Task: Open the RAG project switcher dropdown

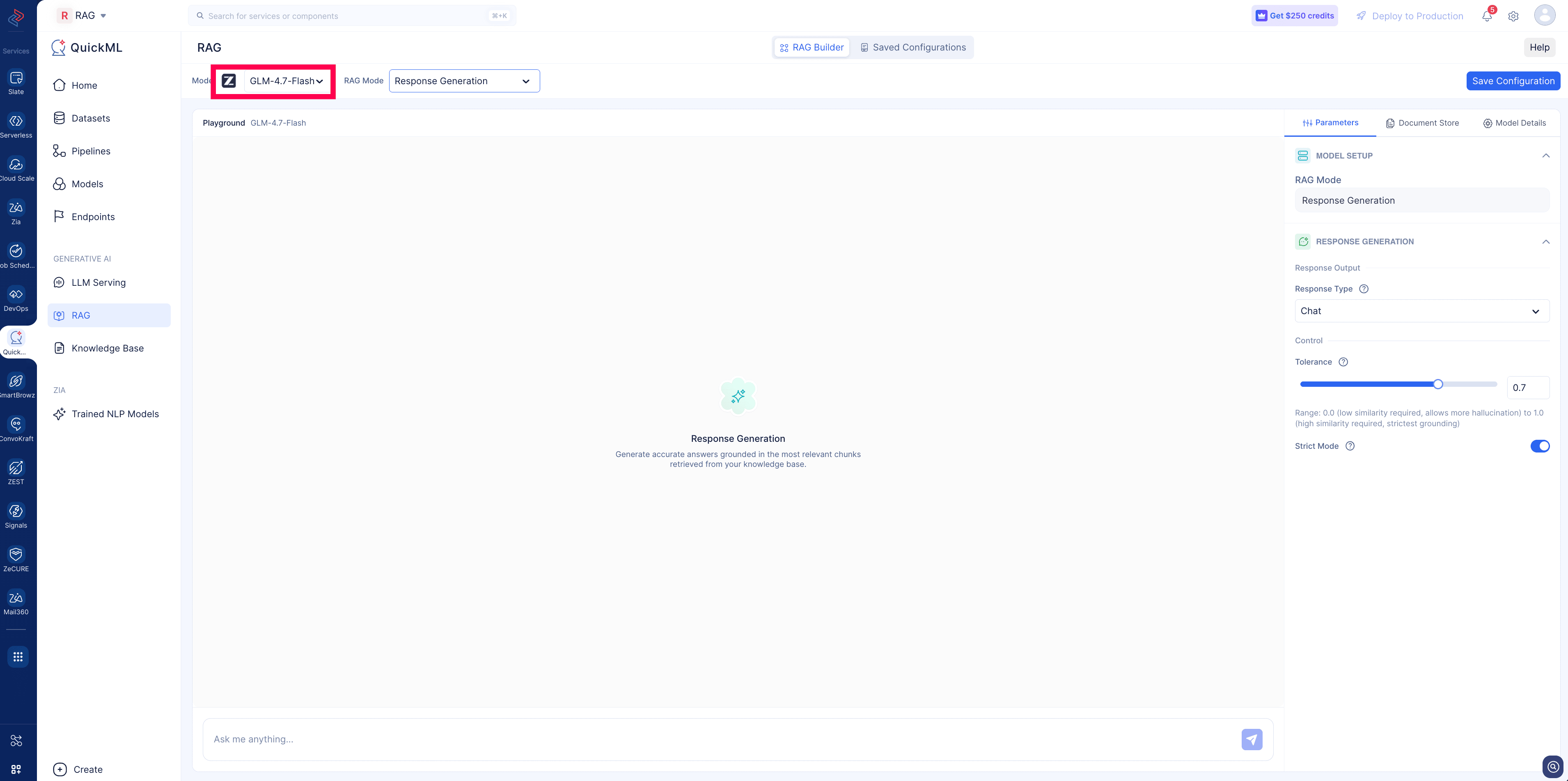Action: point(82,16)
